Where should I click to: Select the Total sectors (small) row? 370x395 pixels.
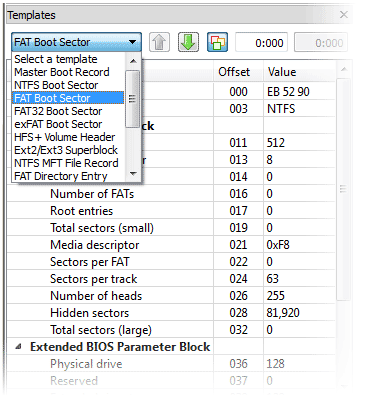[171, 228]
